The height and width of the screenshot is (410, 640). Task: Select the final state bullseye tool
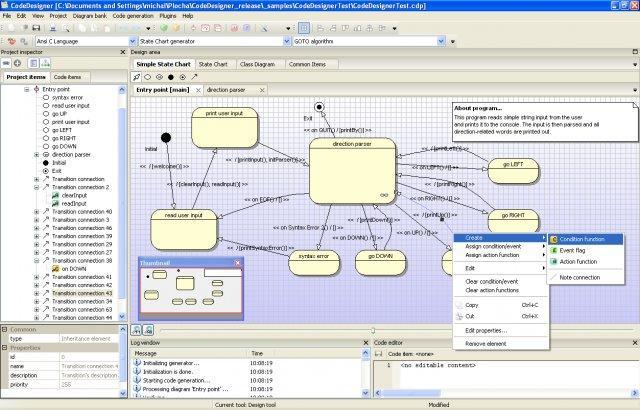tap(182, 77)
